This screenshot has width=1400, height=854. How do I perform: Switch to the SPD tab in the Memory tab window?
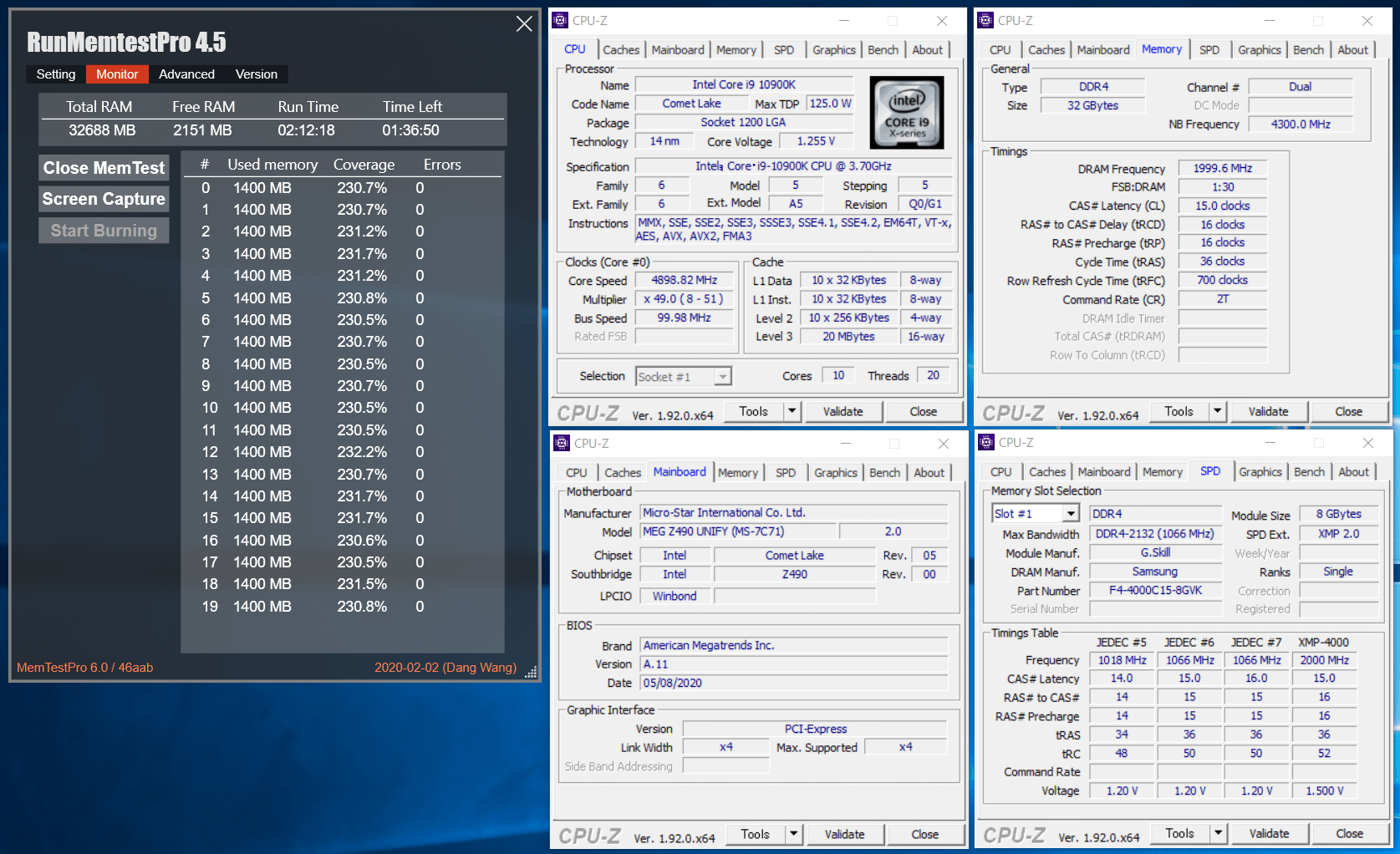tap(1209, 50)
